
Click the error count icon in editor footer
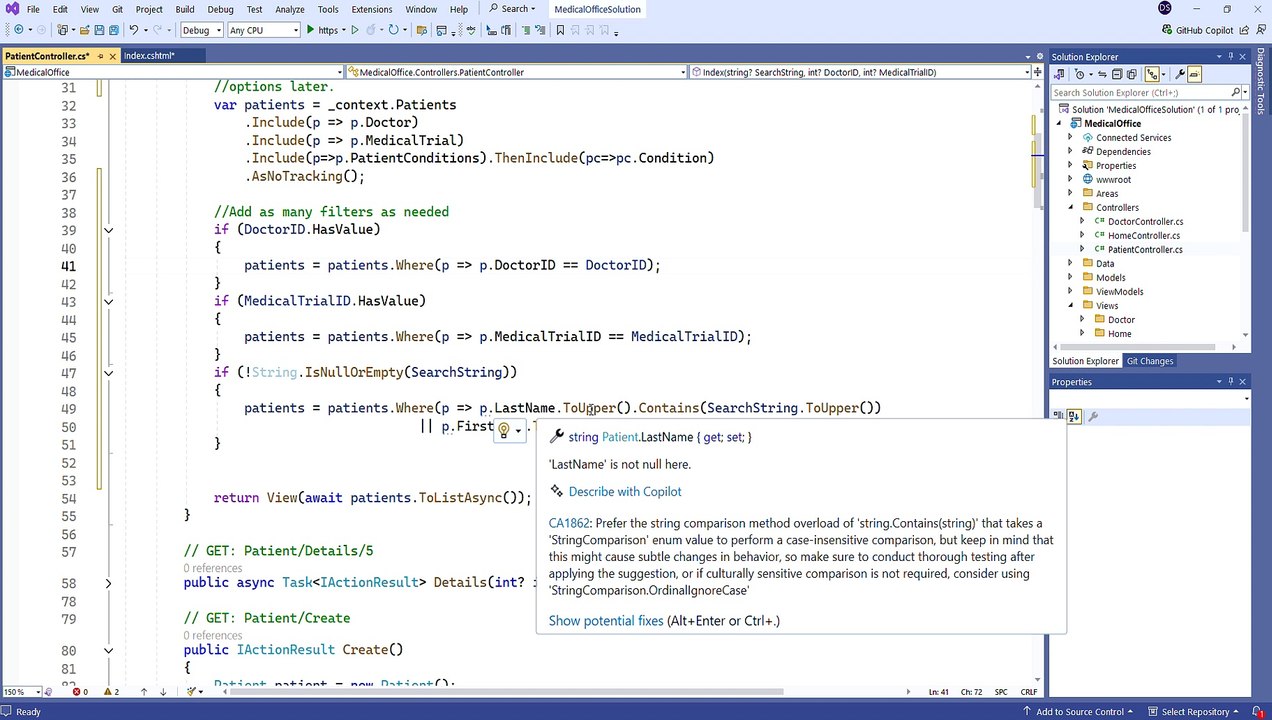pyautogui.click(x=77, y=692)
